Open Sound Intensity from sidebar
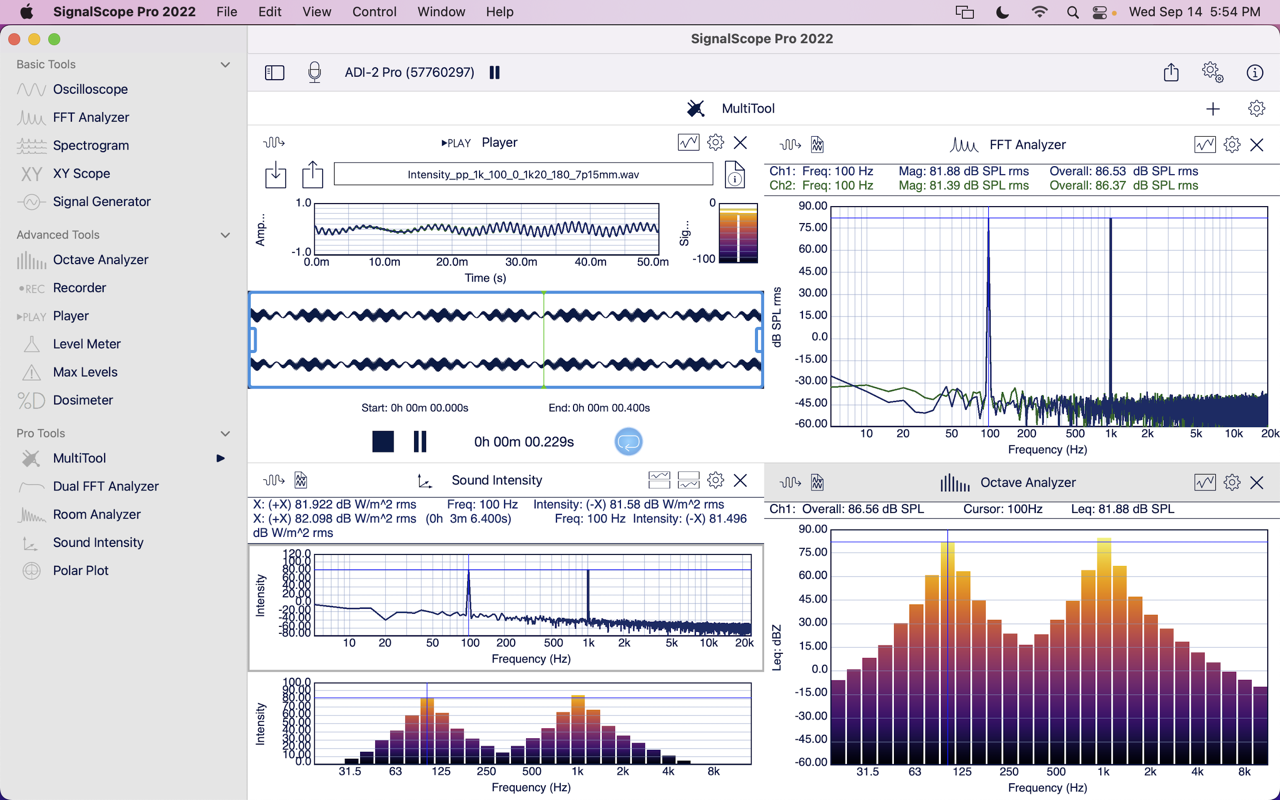The image size is (1280, 800). (x=98, y=542)
